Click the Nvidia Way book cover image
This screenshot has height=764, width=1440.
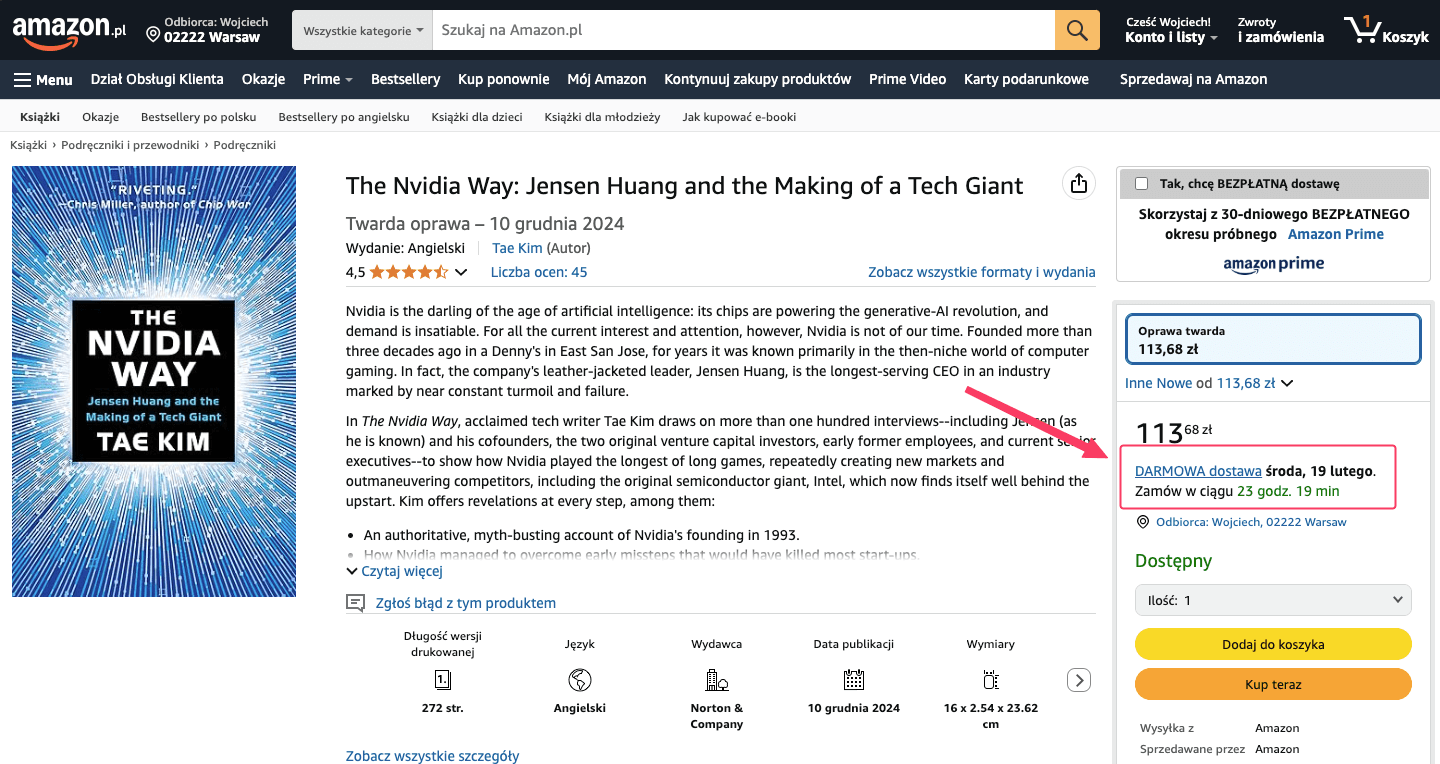(x=154, y=381)
